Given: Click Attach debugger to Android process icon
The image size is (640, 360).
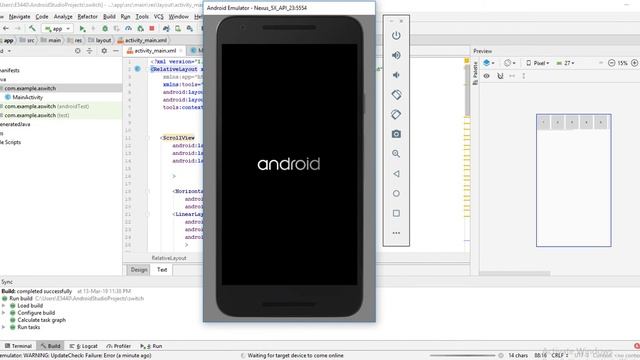Looking at the screenshot, I should click(x=140, y=29).
